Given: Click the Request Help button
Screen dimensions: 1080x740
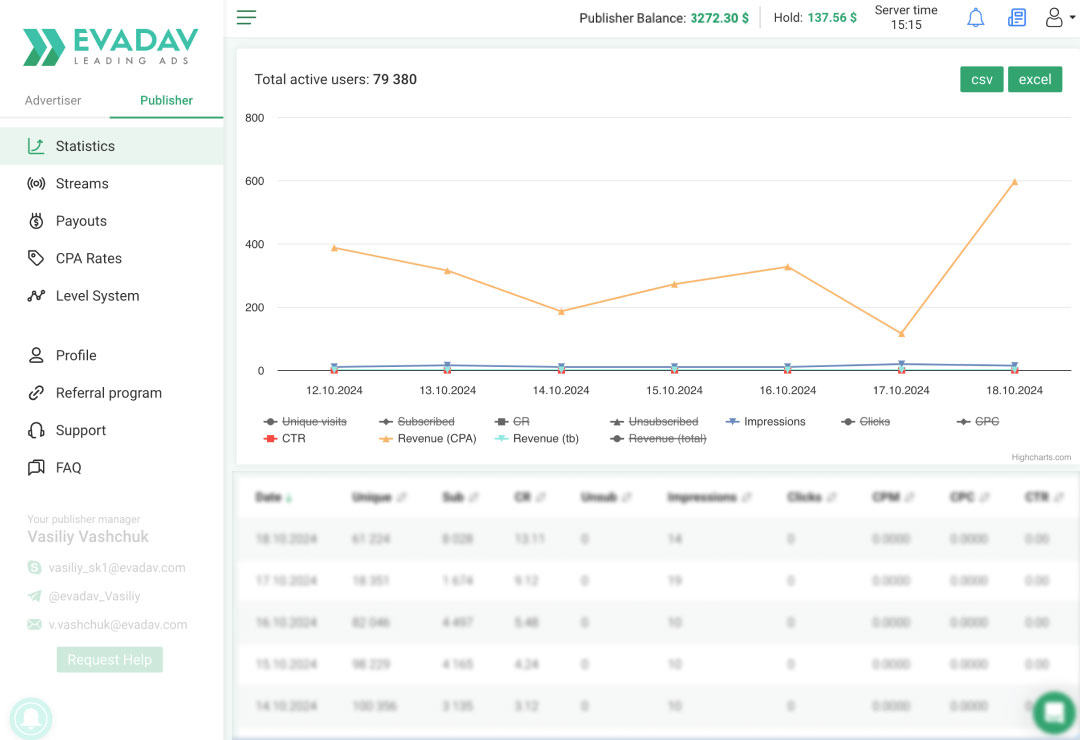Looking at the screenshot, I should click(x=109, y=659).
